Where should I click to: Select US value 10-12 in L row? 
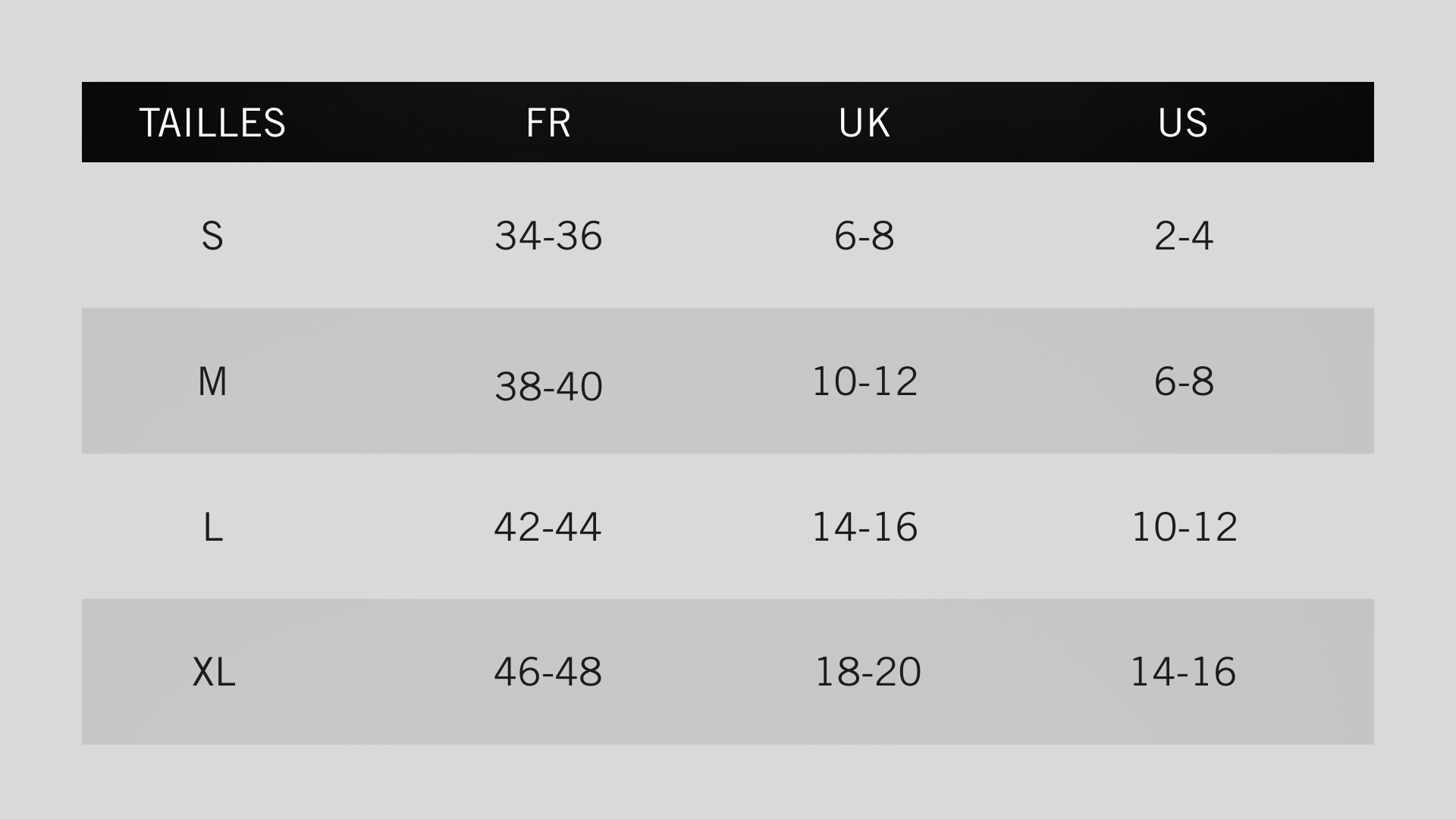pyautogui.click(x=1184, y=527)
